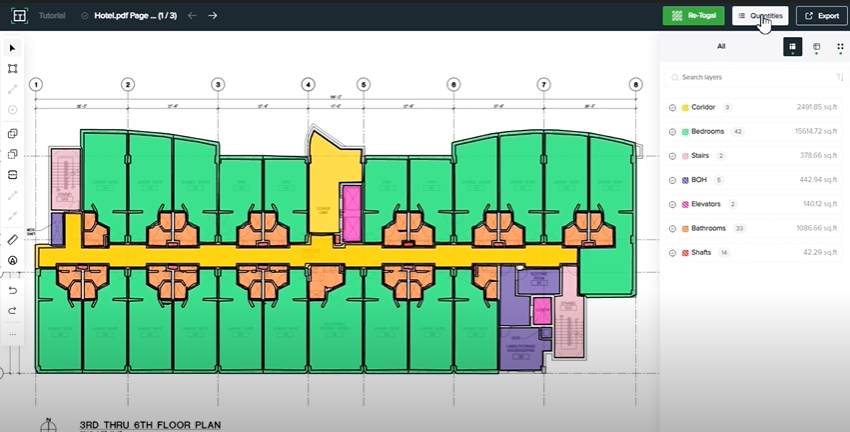Go to next page arrow
Viewport: 850px width, 432px height.
212,16
